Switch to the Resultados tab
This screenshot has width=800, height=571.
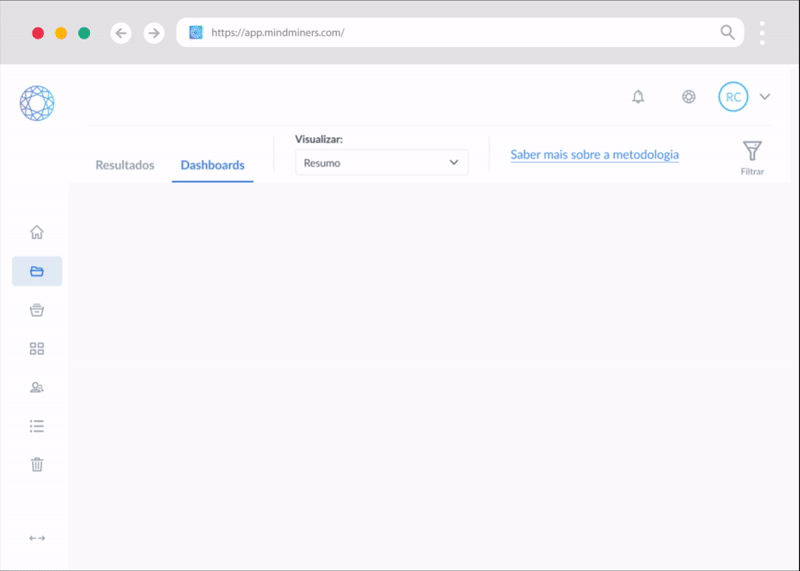click(125, 165)
